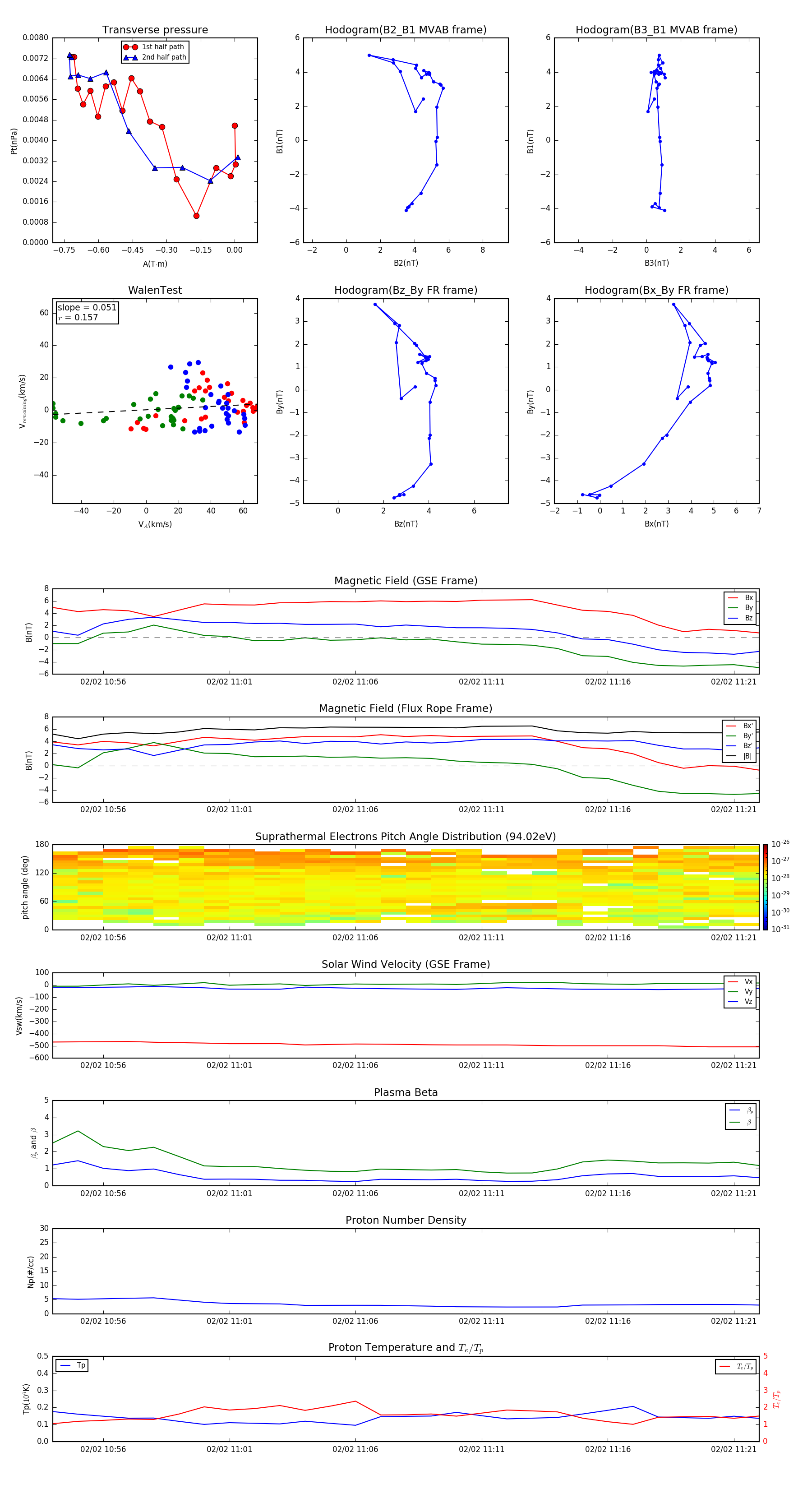Click the −600 tick on the Vsw axis
812x1489 pixels.
pyautogui.click(x=39, y=1058)
